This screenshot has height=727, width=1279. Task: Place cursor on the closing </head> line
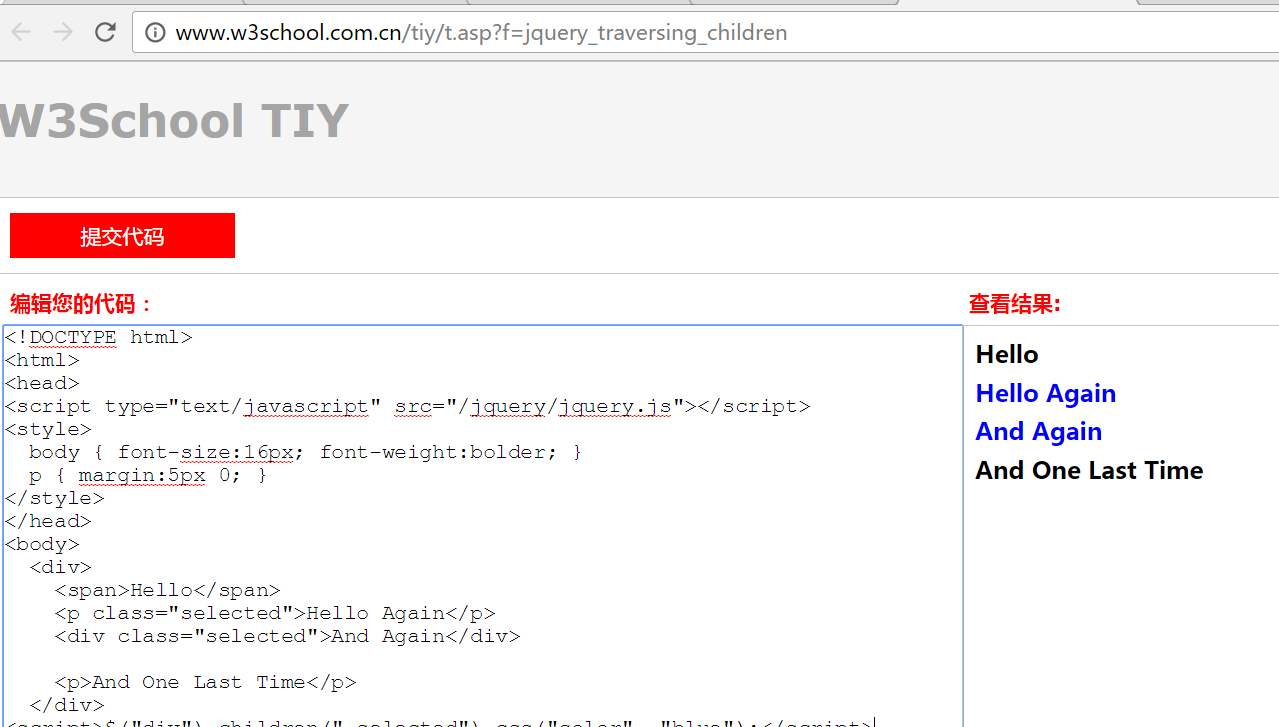pos(48,521)
